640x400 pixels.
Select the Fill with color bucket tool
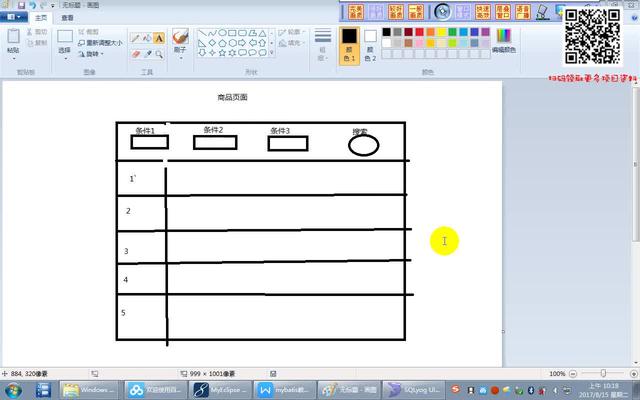click(147, 38)
